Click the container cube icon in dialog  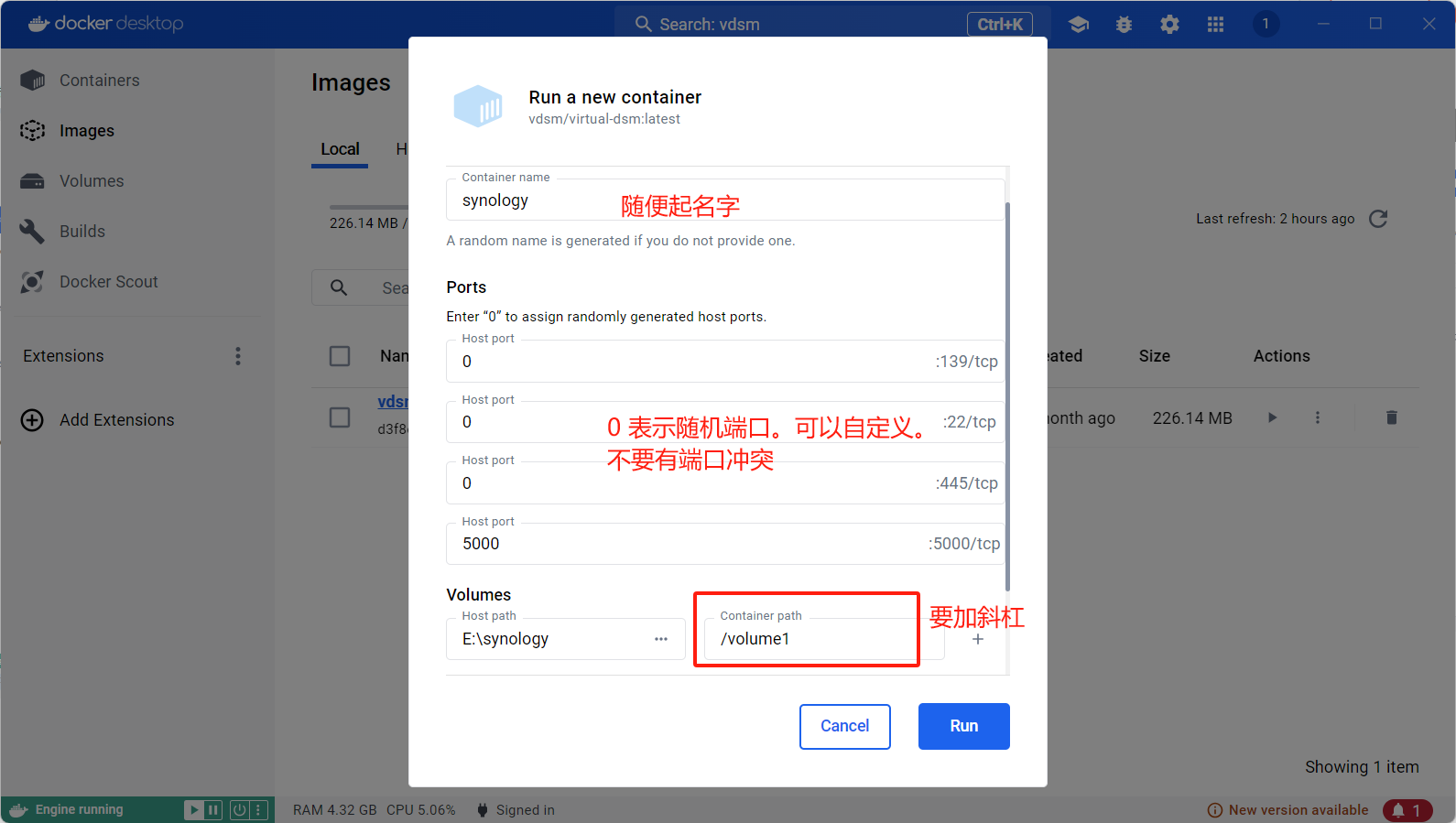478,106
